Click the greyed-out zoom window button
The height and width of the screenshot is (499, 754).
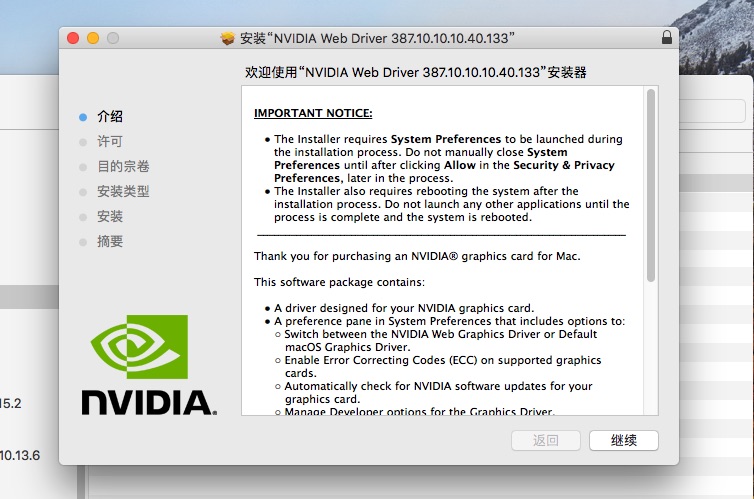pos(113,38)
